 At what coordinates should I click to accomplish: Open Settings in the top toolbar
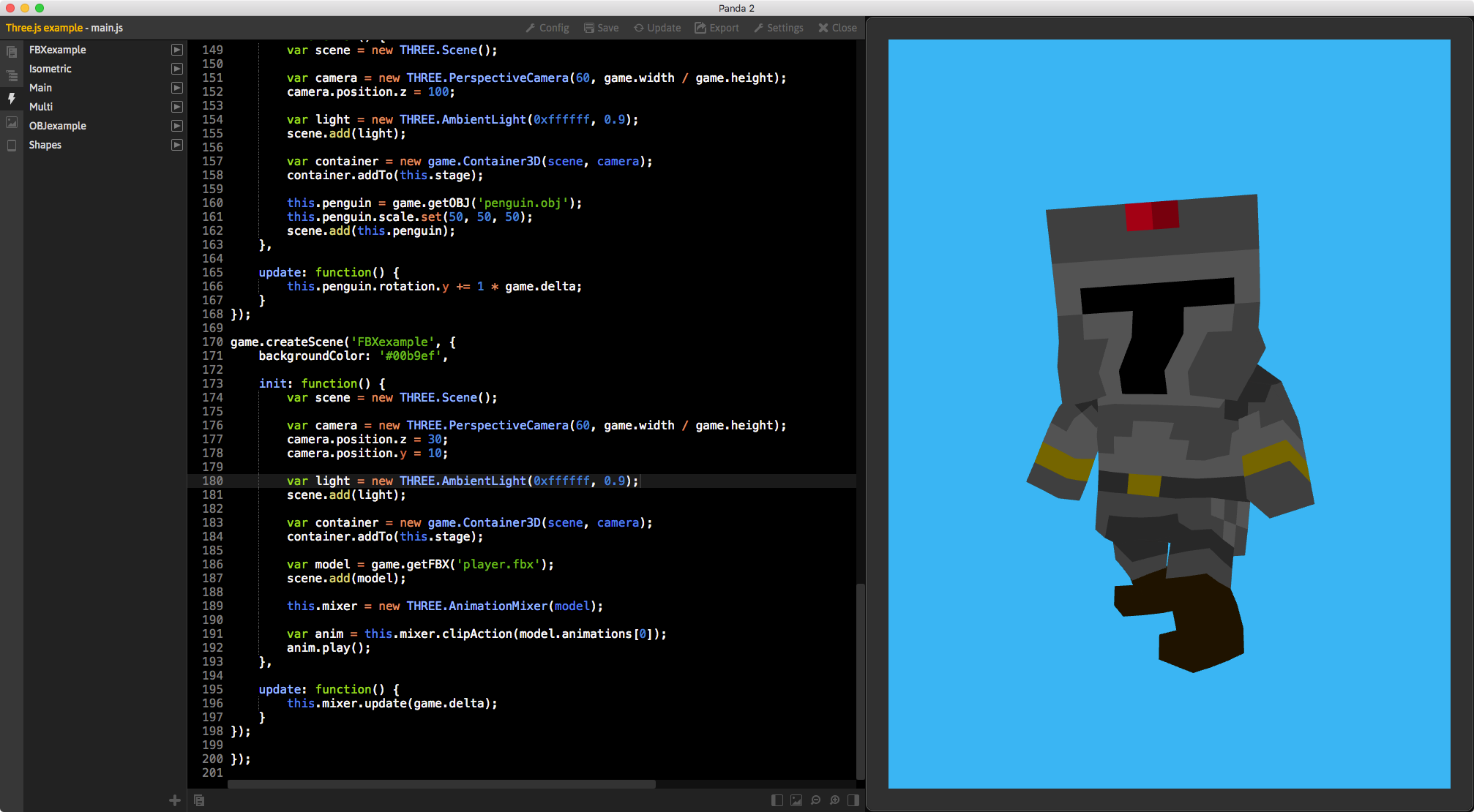[x=779, y=28]
